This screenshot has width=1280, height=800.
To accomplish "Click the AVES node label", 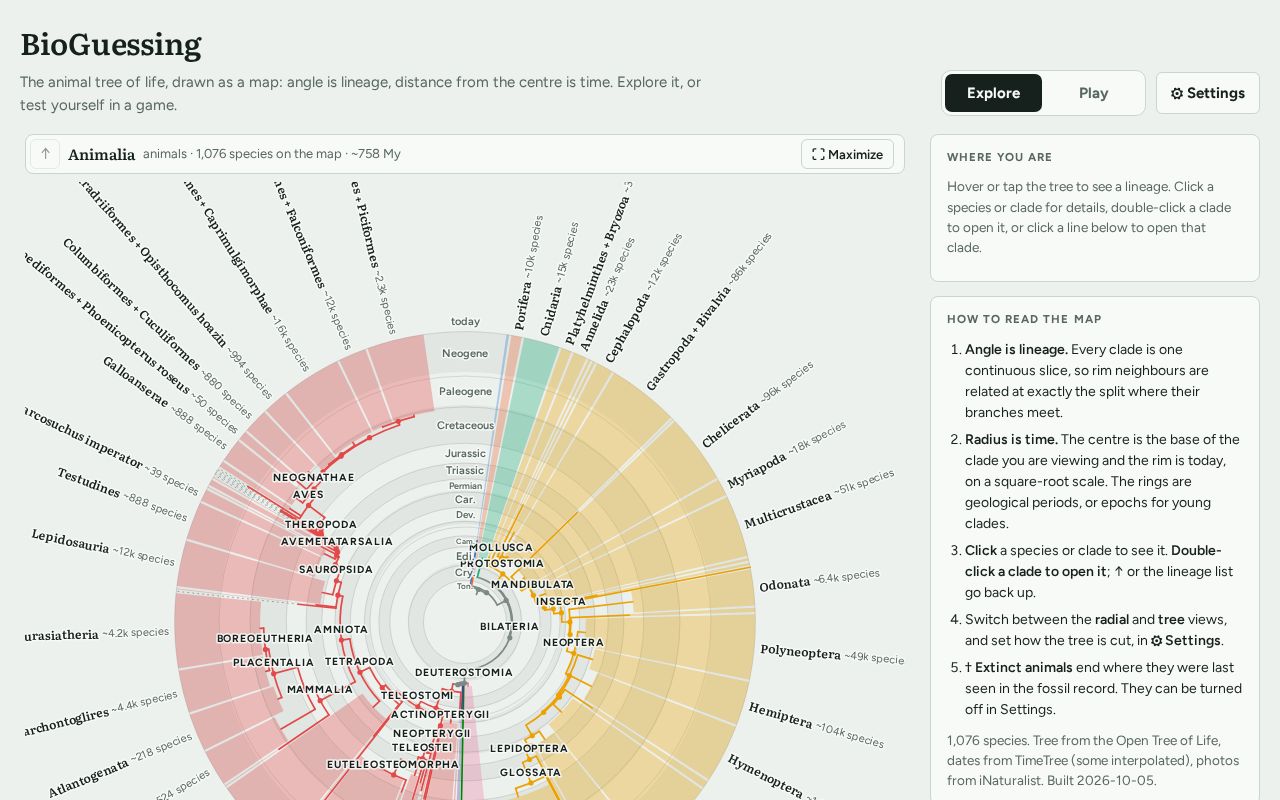I will pos(308,495).
